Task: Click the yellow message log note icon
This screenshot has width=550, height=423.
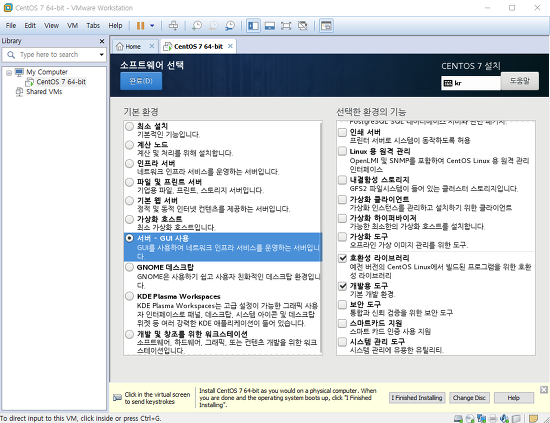Action: click(534, 418)
